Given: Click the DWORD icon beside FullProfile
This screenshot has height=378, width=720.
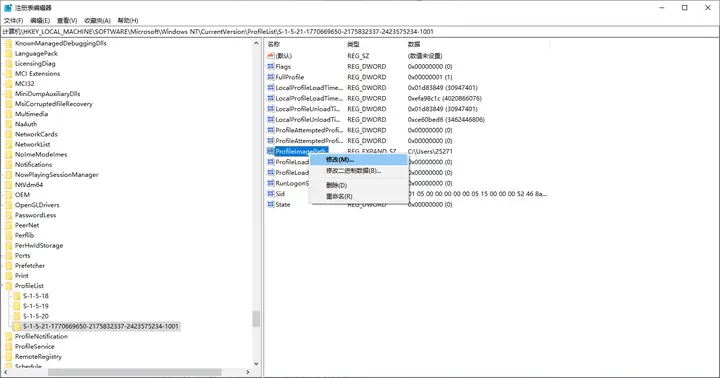Looking at the screenshot, I should click(x=271, y=77).
